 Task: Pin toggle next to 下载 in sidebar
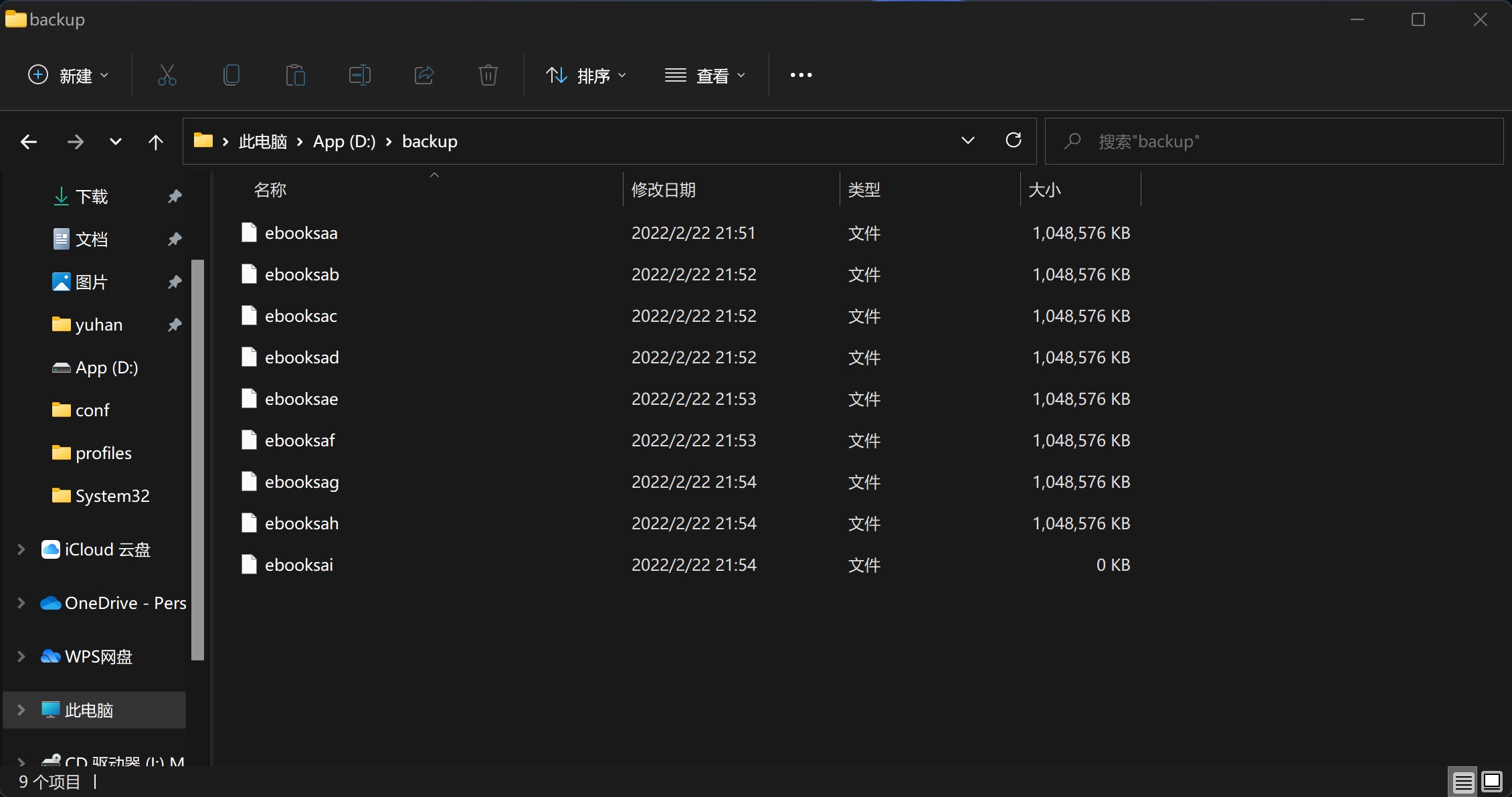pos(174,196)
